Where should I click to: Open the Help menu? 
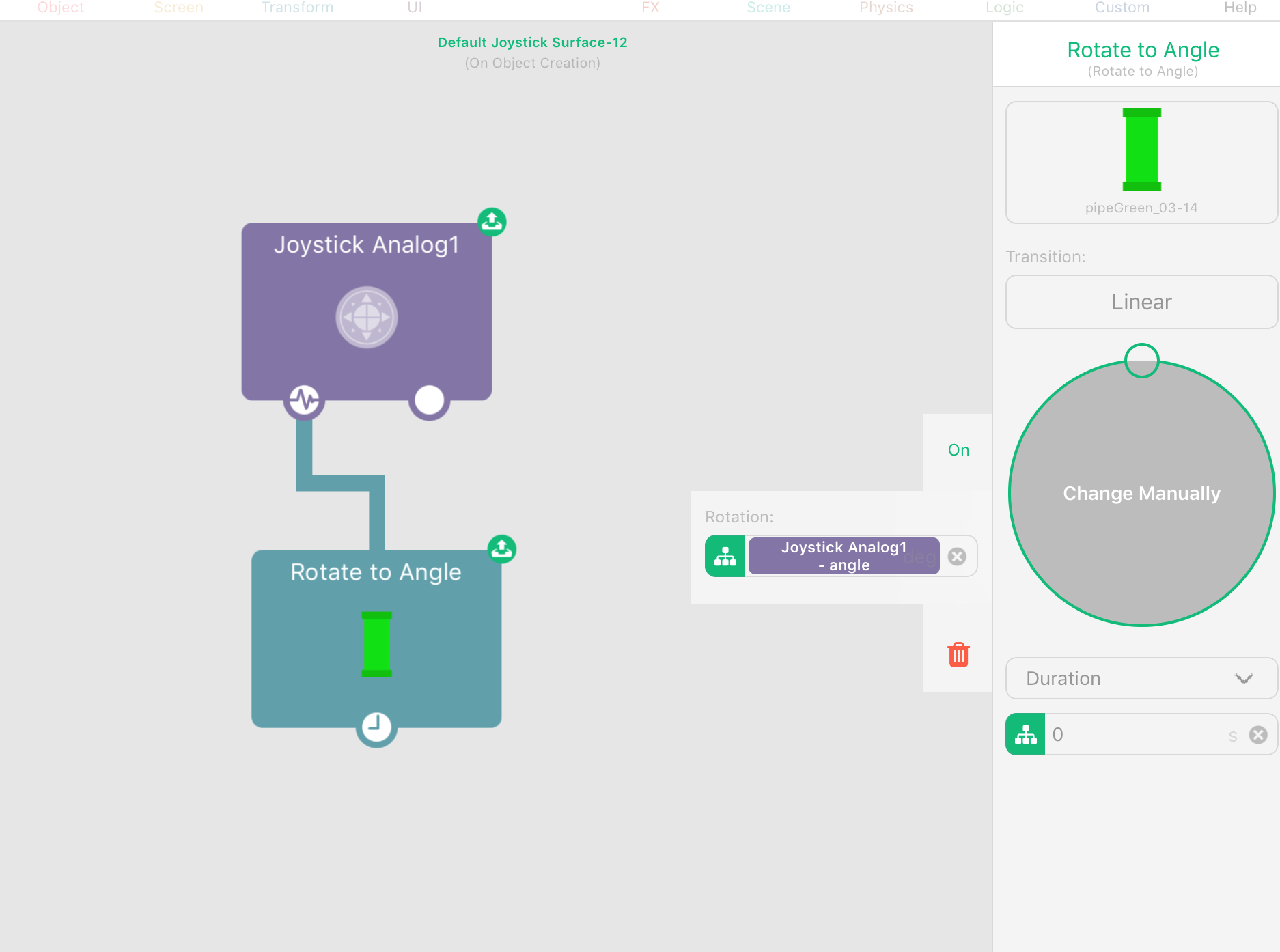(1240, 8)
